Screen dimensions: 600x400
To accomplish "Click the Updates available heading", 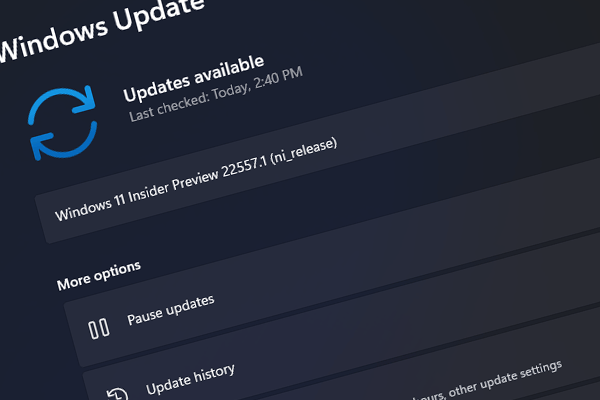I will (194, 79).
